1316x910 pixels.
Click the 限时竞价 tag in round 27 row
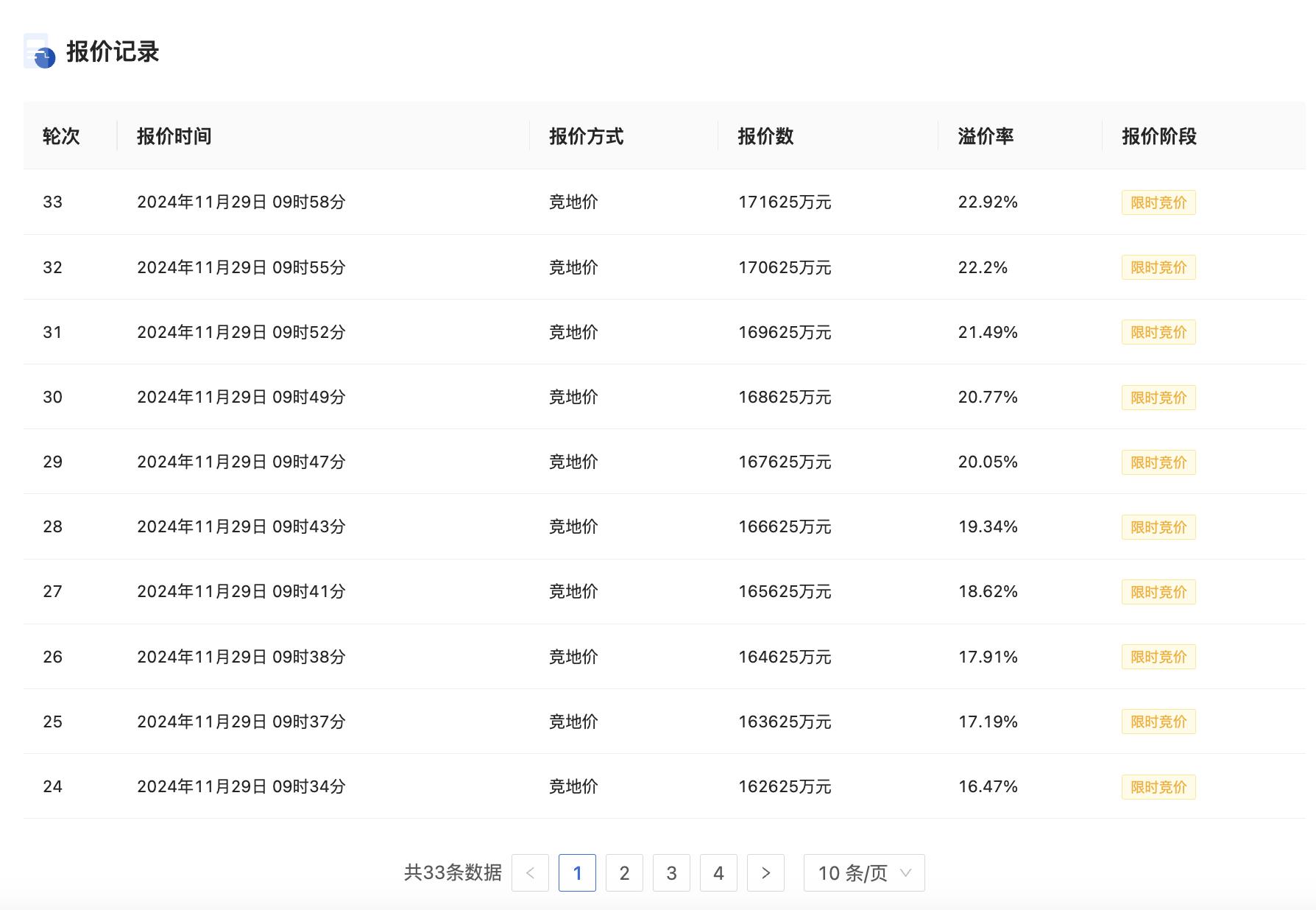tap(1158, 592)
